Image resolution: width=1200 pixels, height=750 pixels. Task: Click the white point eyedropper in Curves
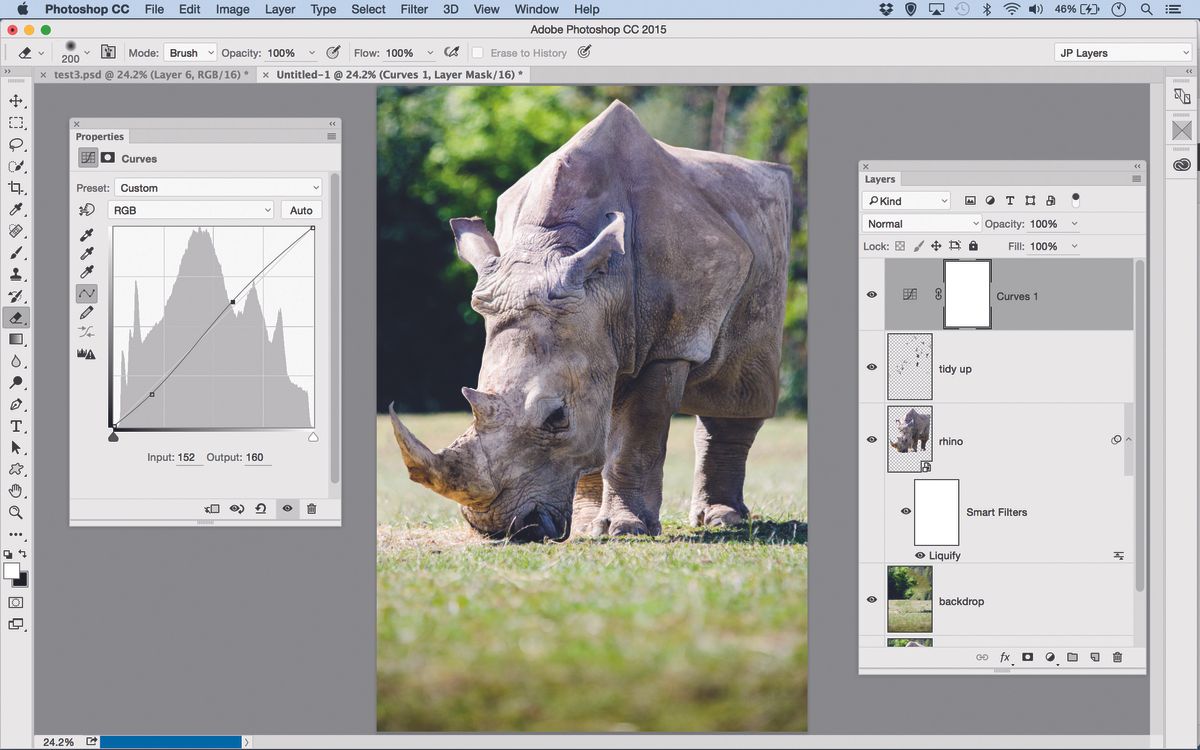(x=86, y=272)
